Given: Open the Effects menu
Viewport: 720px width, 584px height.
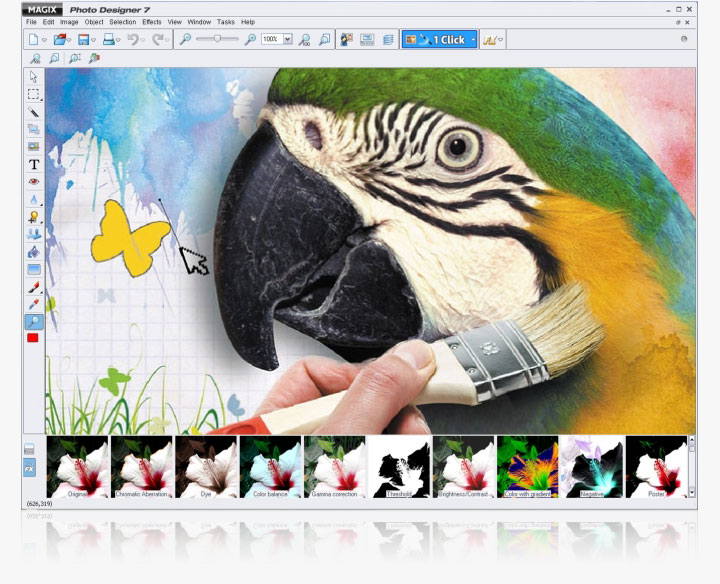Looking at the screenshot, I should pos(152,22).
